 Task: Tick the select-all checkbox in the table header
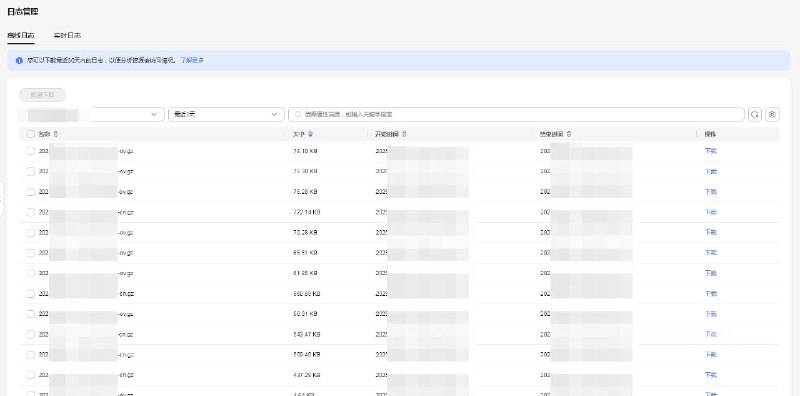coord(31,134)
